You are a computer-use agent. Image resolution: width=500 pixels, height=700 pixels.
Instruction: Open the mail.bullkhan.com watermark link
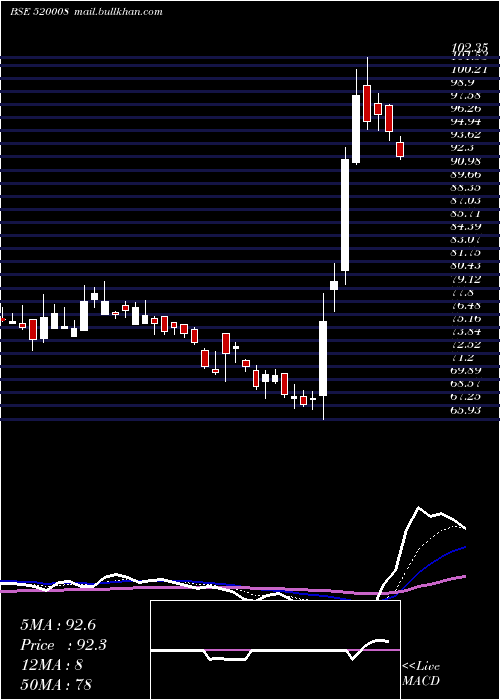pyautogui.click(x=117, y=12)
